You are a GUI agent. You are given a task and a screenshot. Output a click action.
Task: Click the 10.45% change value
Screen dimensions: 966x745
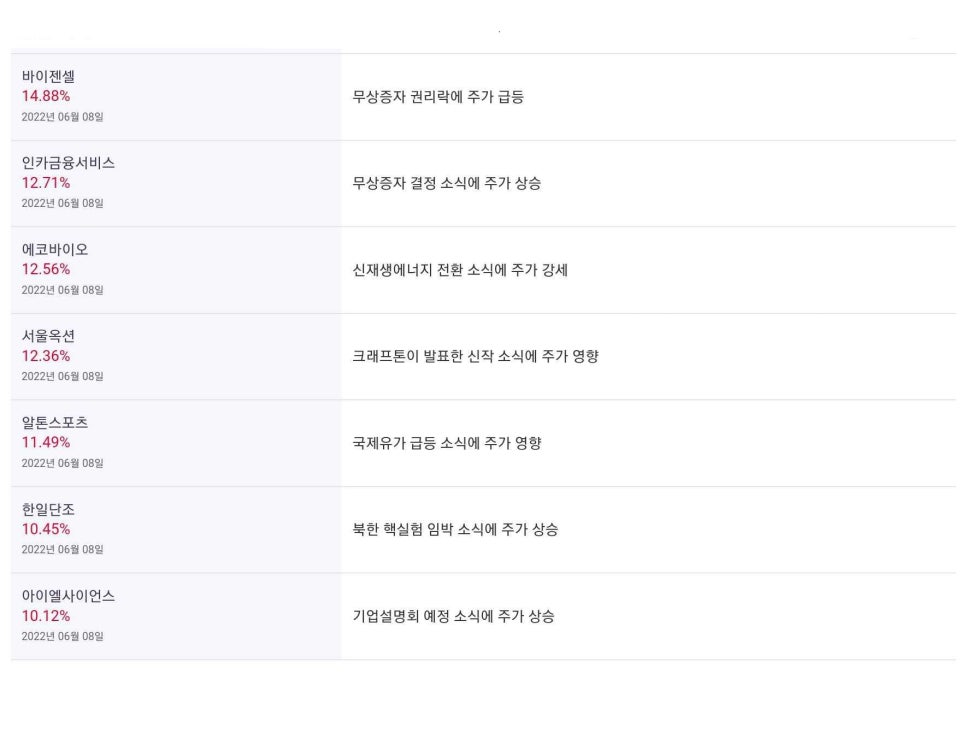pyautogui.click(x=46, y=529)
